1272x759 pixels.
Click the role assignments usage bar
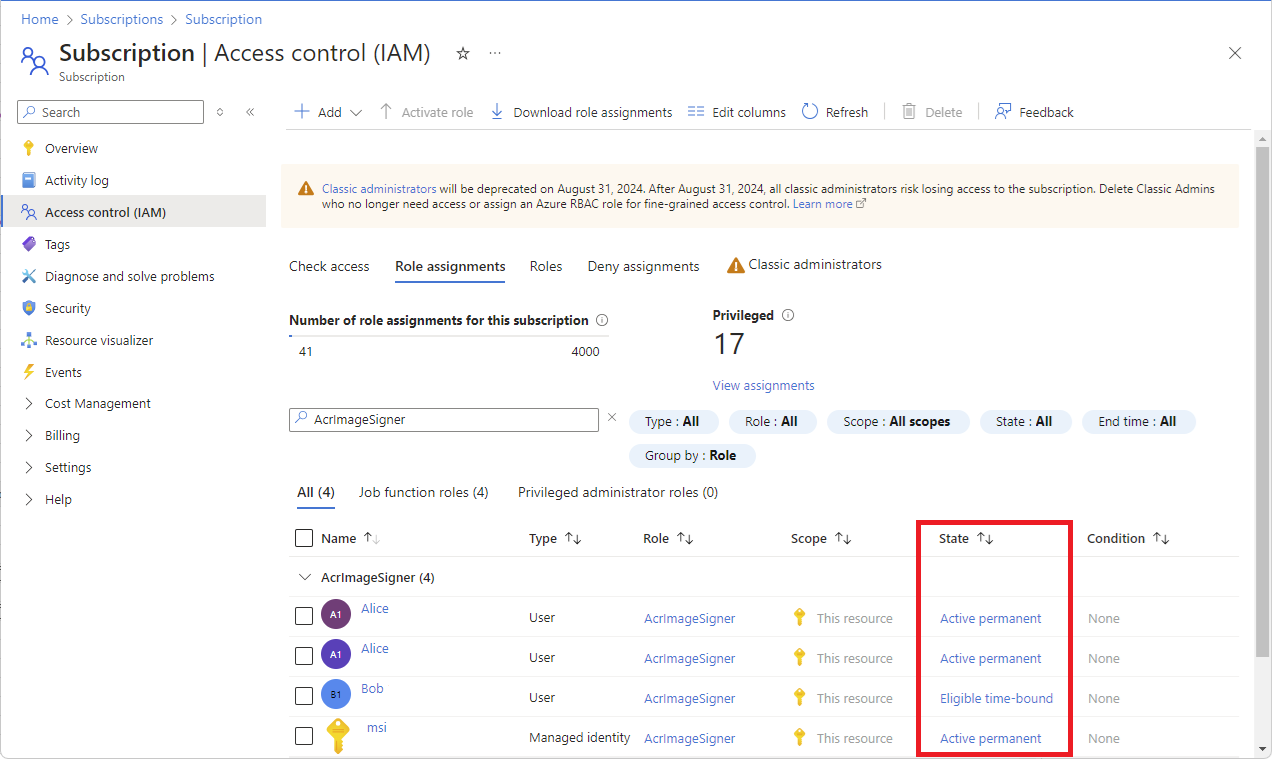tap(449, 337)
